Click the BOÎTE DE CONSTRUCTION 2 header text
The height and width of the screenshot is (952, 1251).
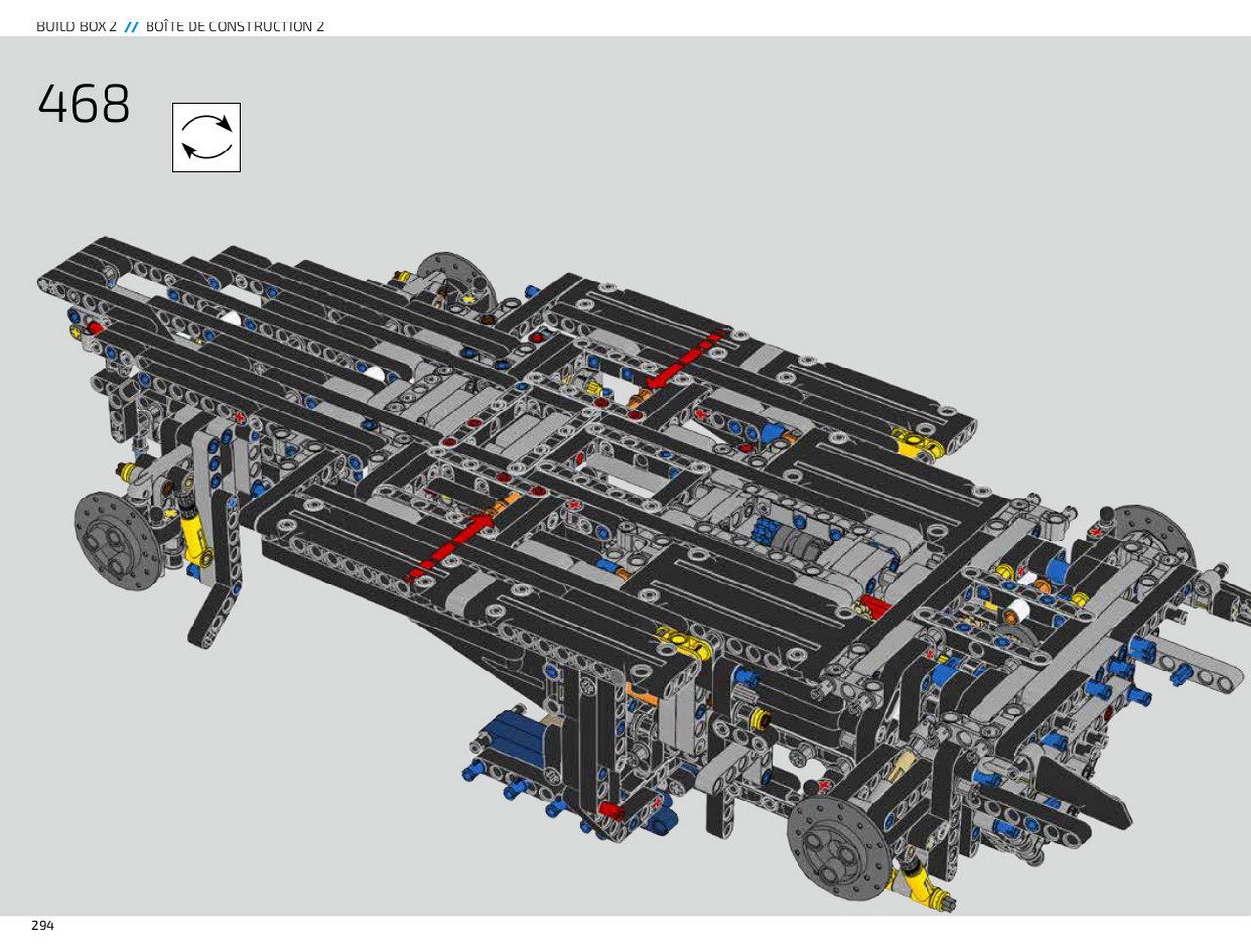click(x=235, y=26)
